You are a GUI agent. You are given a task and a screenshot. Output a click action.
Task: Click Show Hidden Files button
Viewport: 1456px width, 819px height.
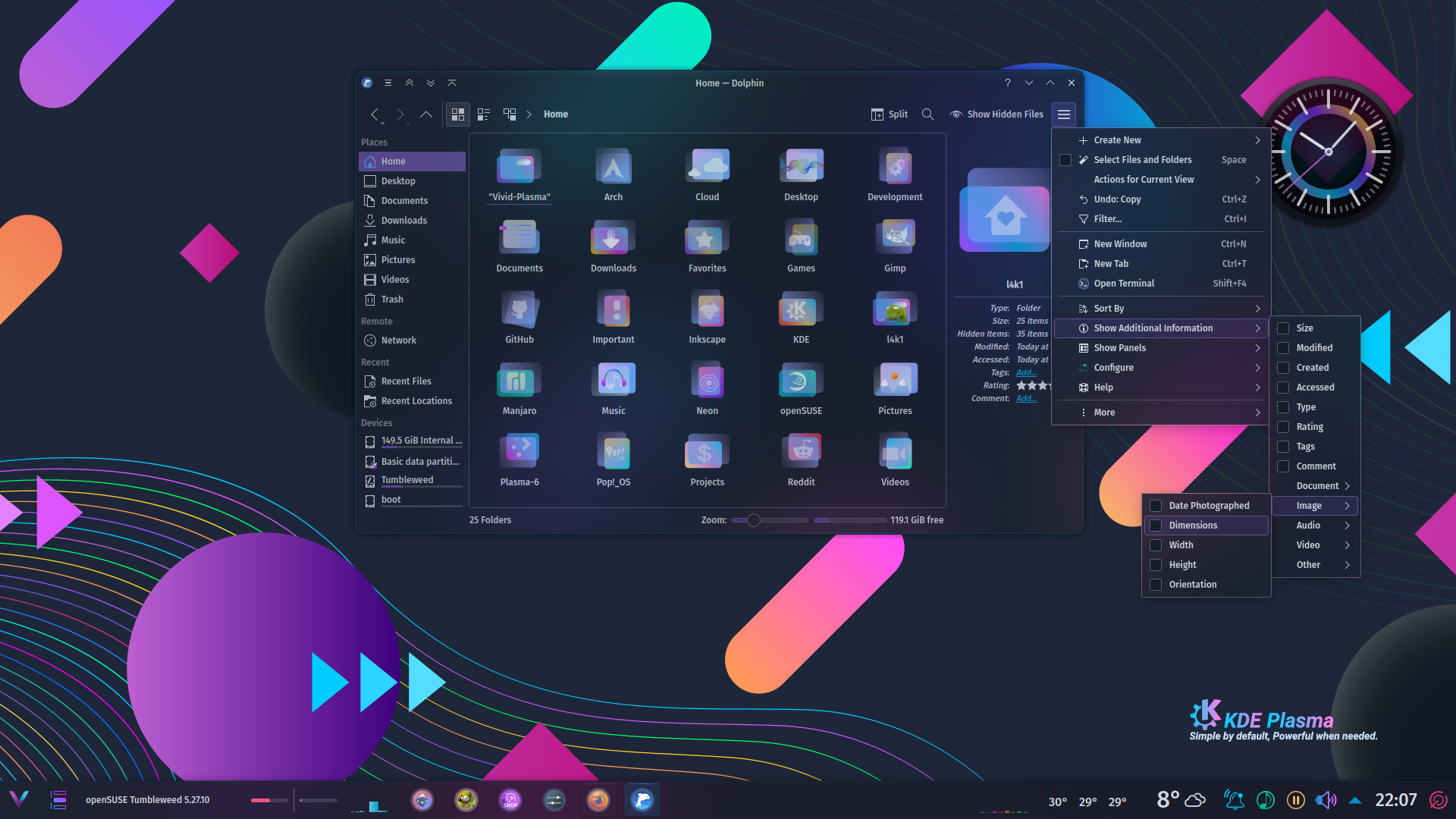coord(996,115)
